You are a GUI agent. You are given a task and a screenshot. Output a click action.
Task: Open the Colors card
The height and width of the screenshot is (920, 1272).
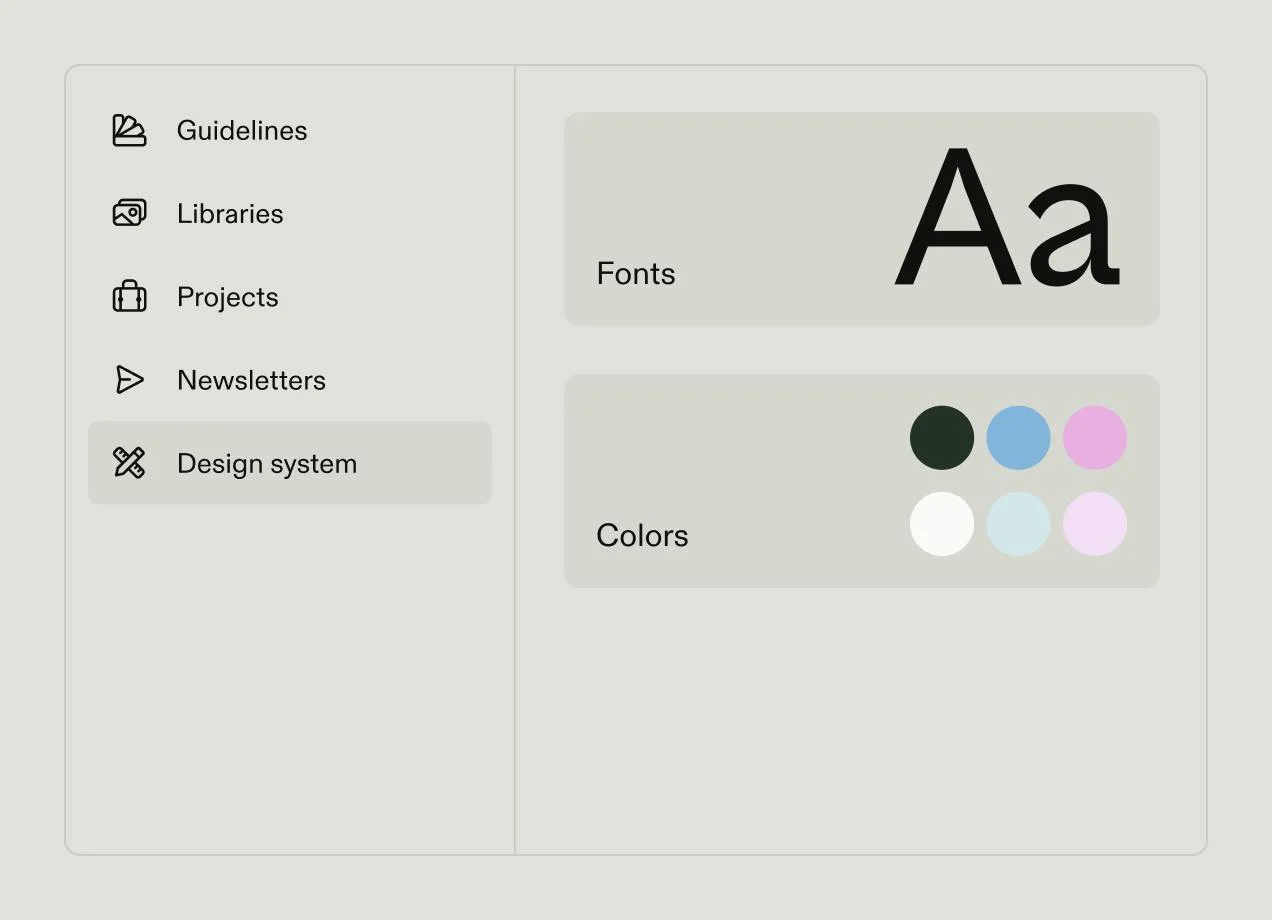point(862,481)
